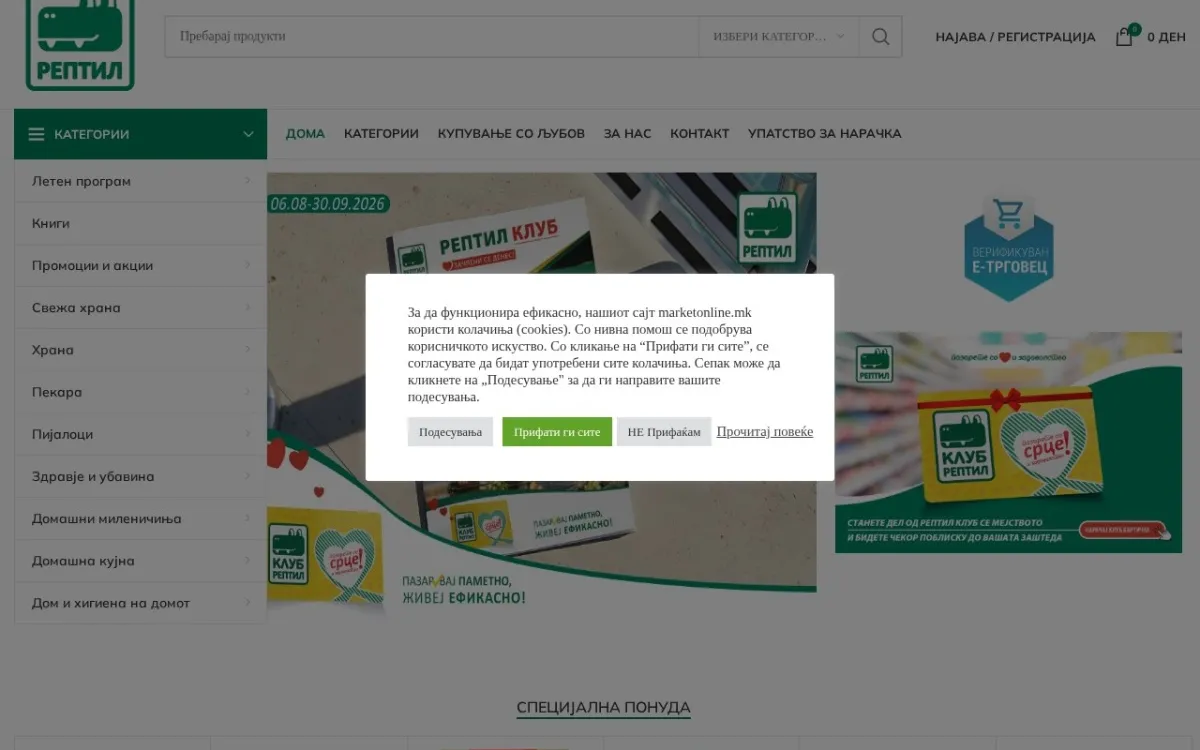Focus the Пребарај продукти search field
Image resolution: width=1200 pixels, height=750 pixels.
click(x=432, y=36)
